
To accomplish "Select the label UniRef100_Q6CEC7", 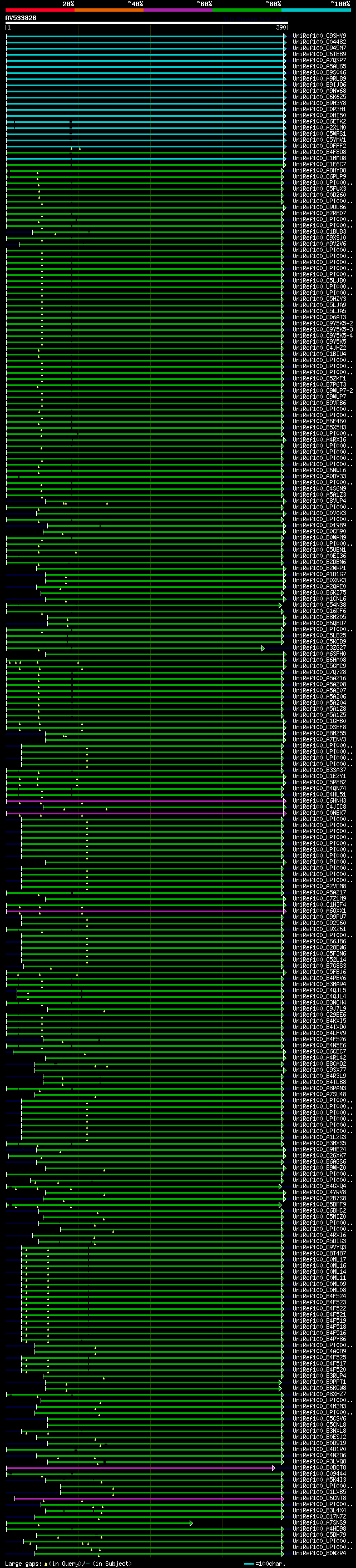I will point(319,1051).
